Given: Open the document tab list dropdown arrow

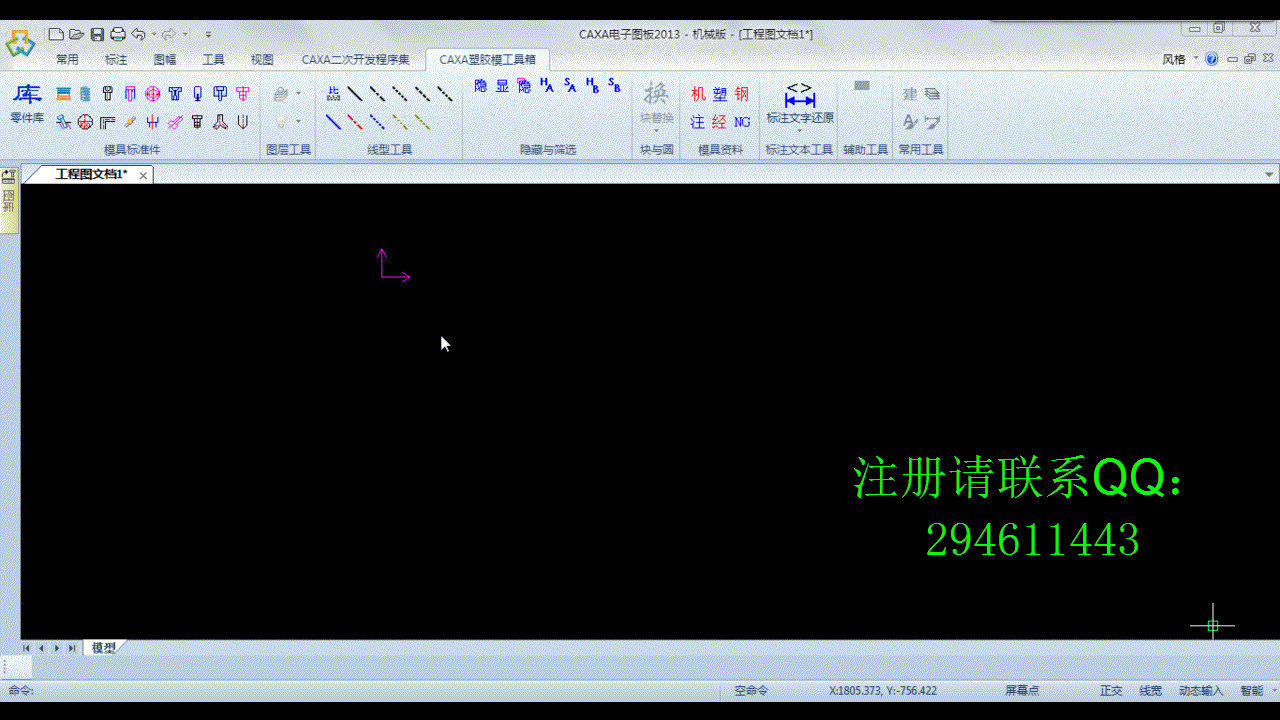Looking at the screenshot, I should 1270,175.
